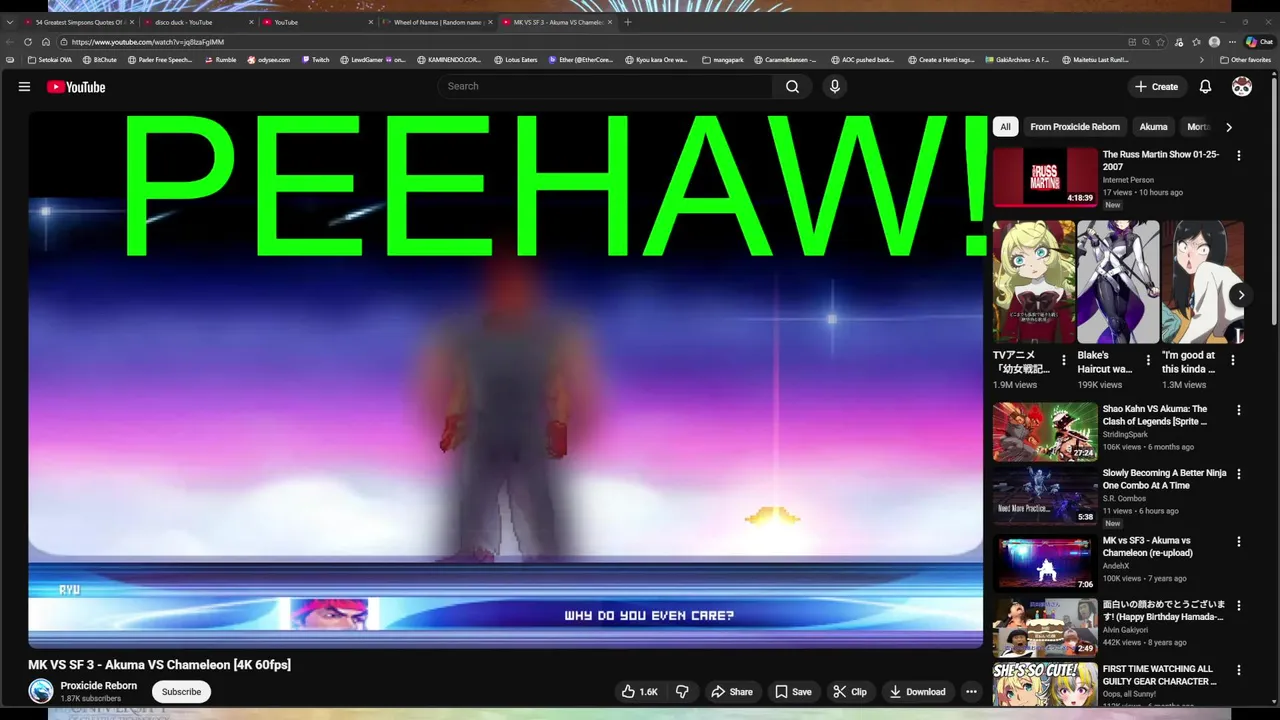Open options for The Russ Martin Show video

tap(1238, 156)
